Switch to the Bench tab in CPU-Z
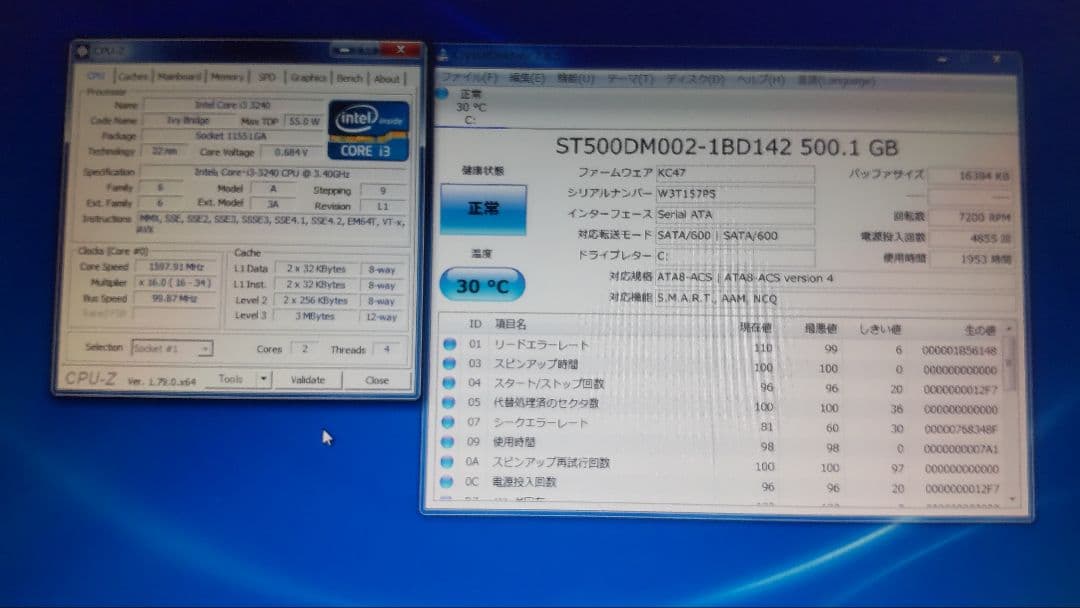The width and height of the screenshot is (1080, 608). (349, 77)
